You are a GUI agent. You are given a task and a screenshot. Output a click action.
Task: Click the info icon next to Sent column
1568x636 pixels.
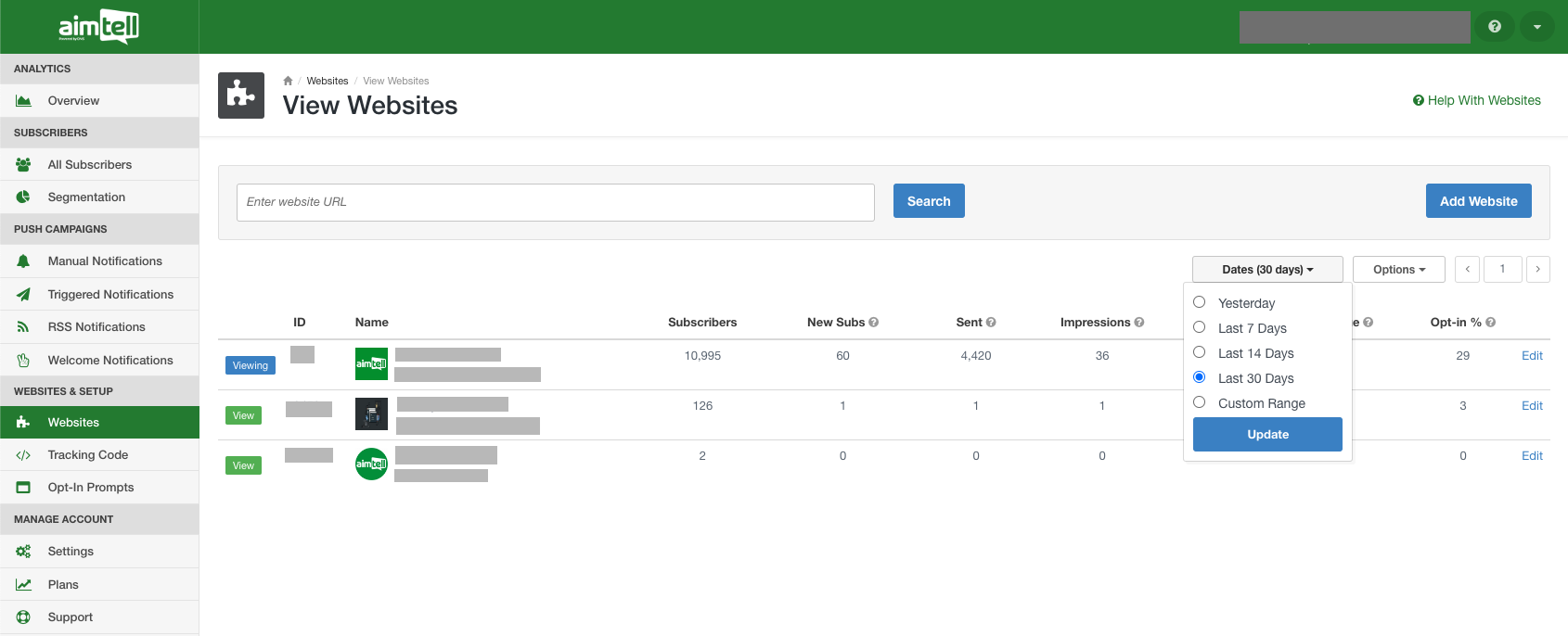[x=991, y=323]
